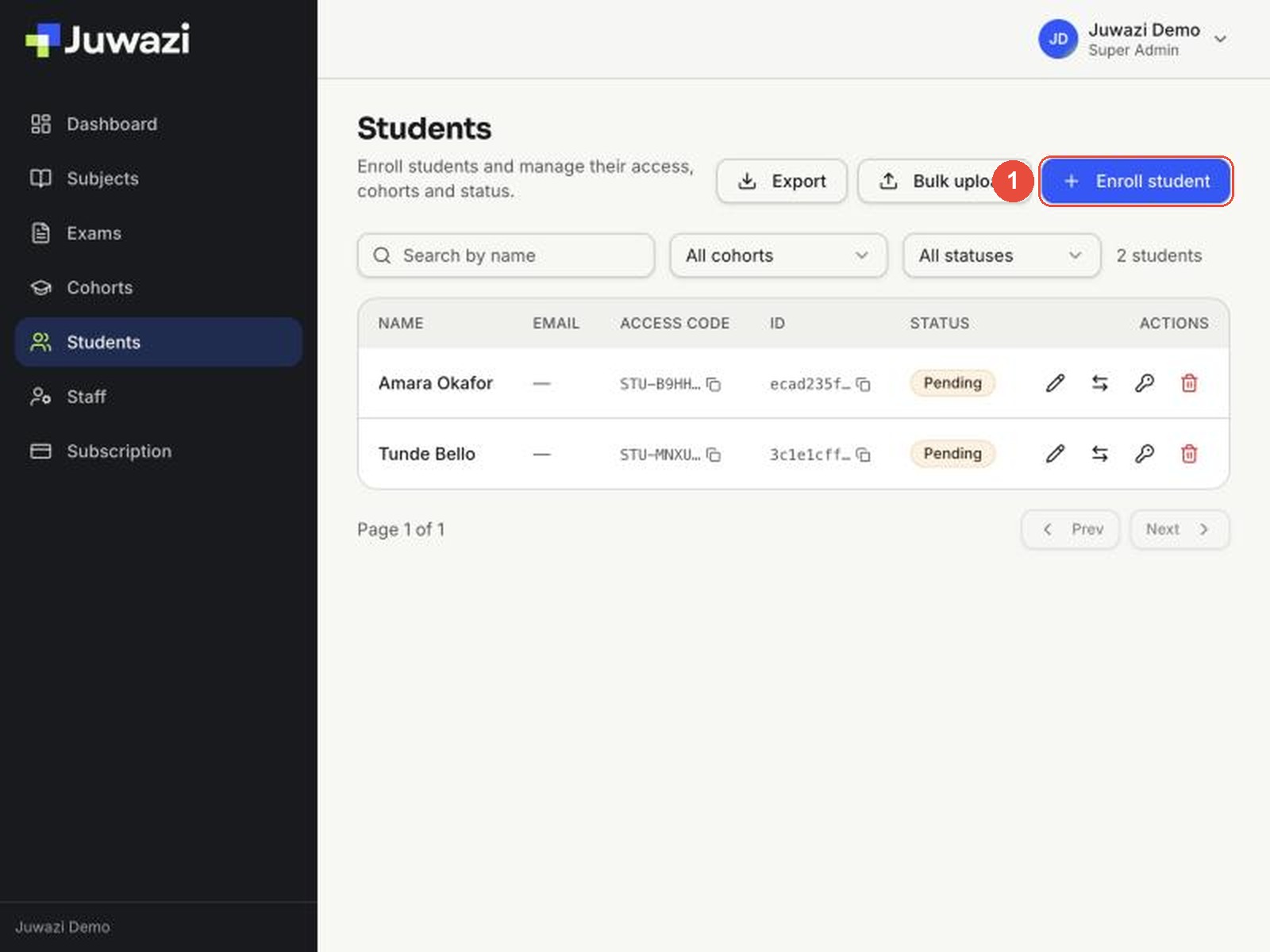Click Enroll student button
The height and width of the screenshot is (952, 1270).
click(1136, 181)
